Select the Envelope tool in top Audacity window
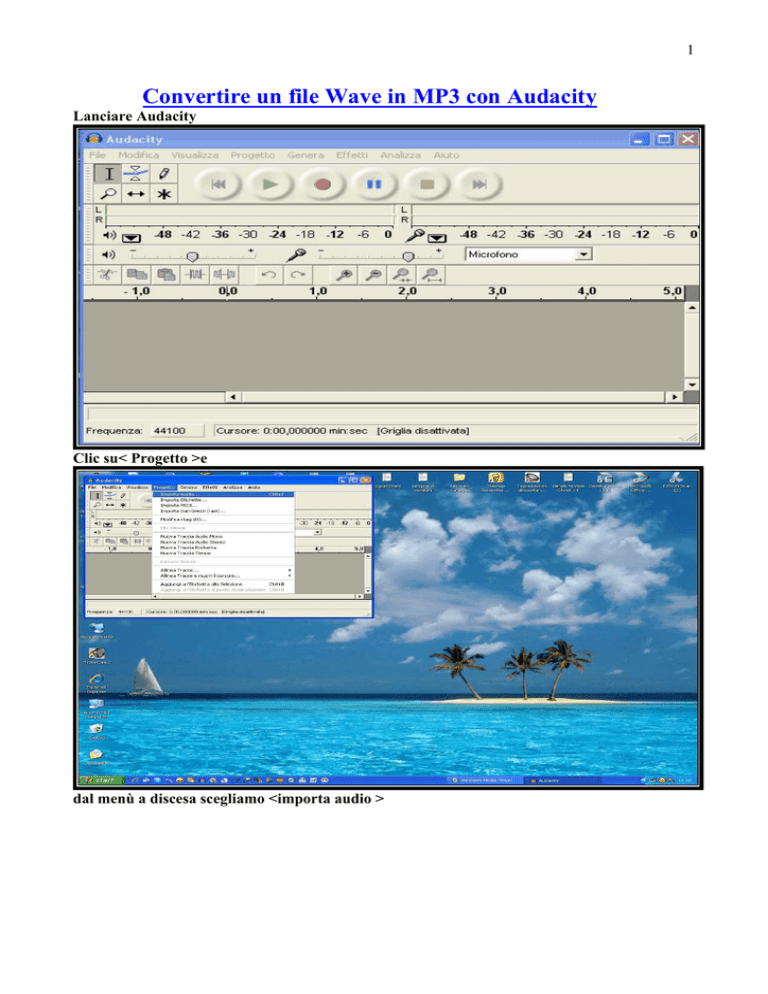768x994 pixels. (x=136, y=174)
